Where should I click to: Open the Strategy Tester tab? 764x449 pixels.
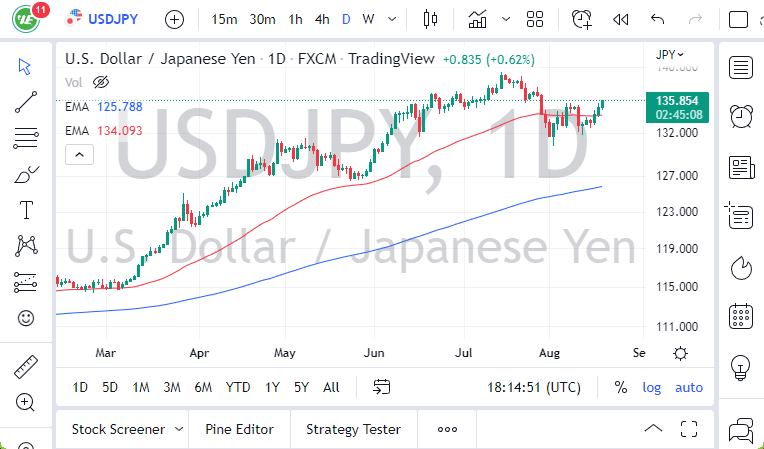point(353,429)
